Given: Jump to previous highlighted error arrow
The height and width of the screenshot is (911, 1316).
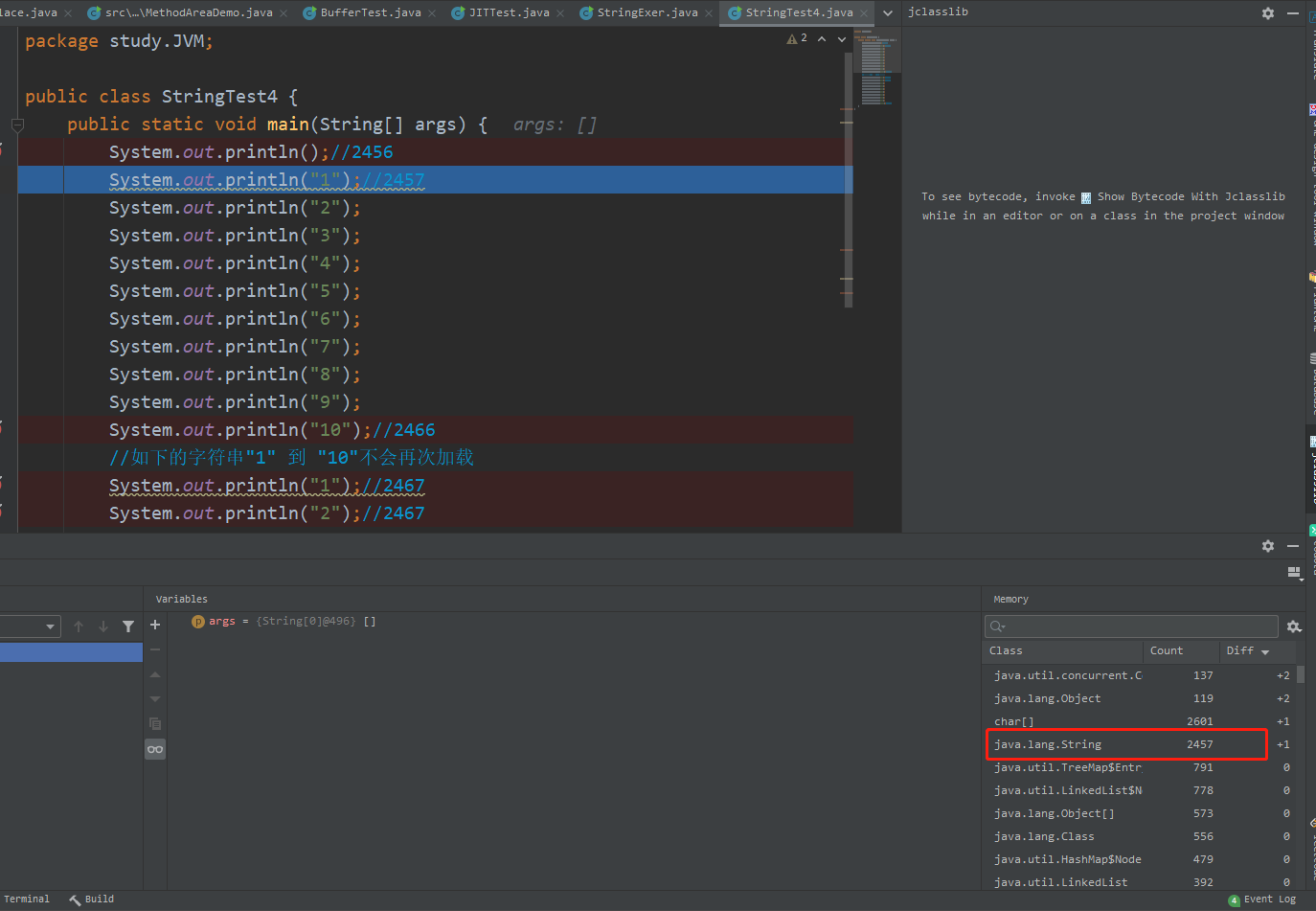Looking at the screenshot, I should (822, 39).
